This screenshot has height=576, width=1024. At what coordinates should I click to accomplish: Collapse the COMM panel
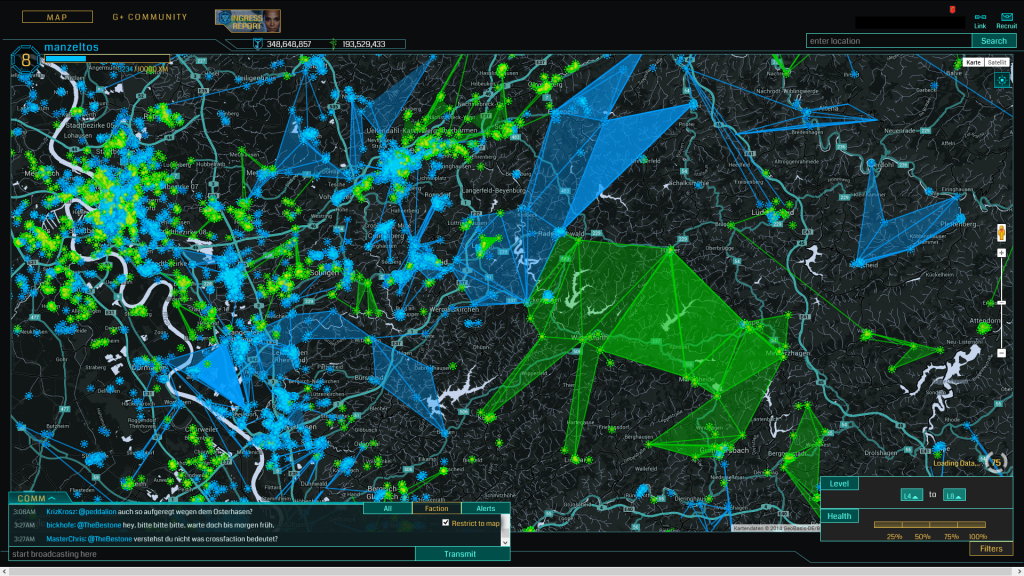click(38, 498)
